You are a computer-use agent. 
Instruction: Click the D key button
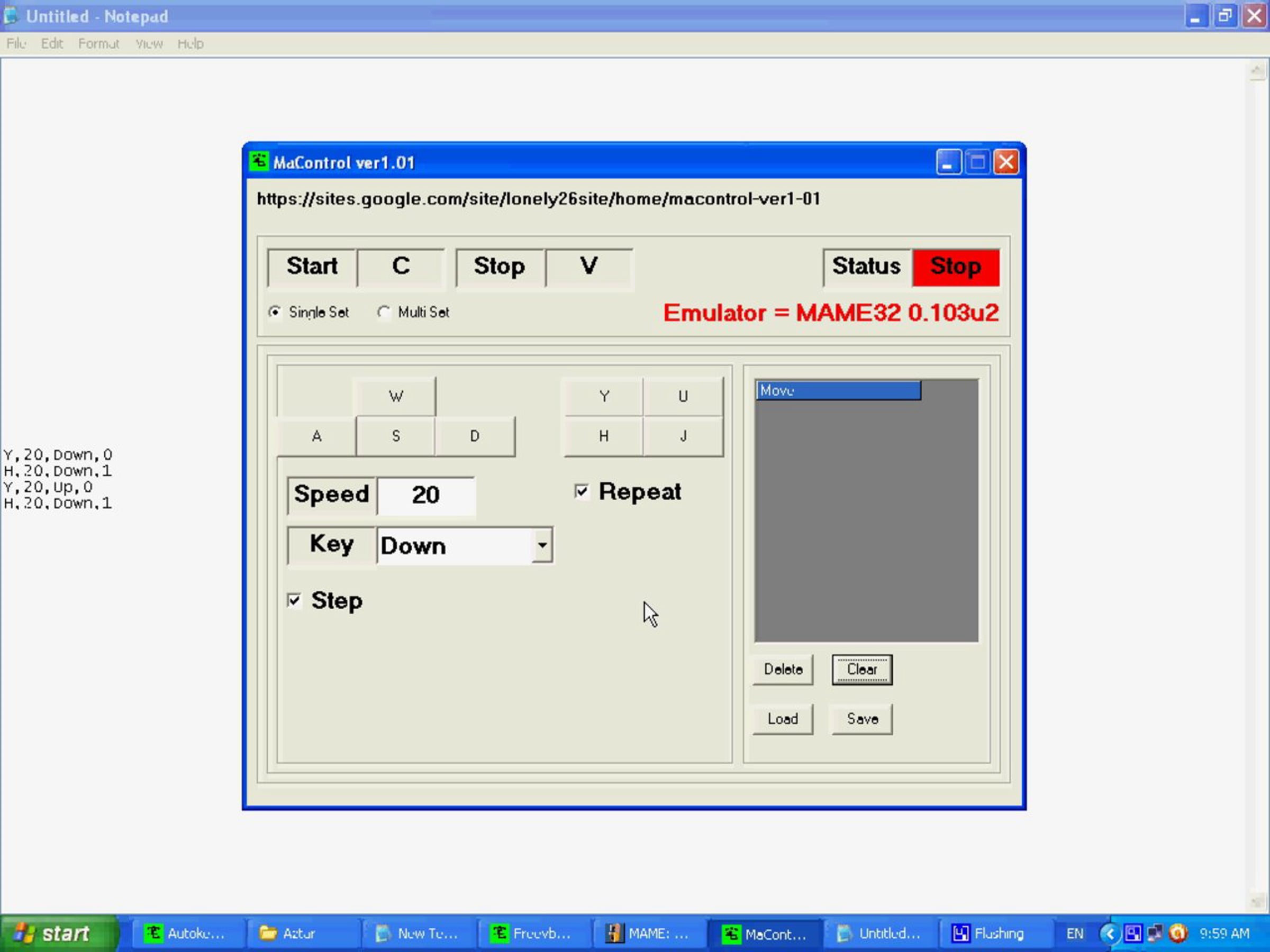click(475, 436)
